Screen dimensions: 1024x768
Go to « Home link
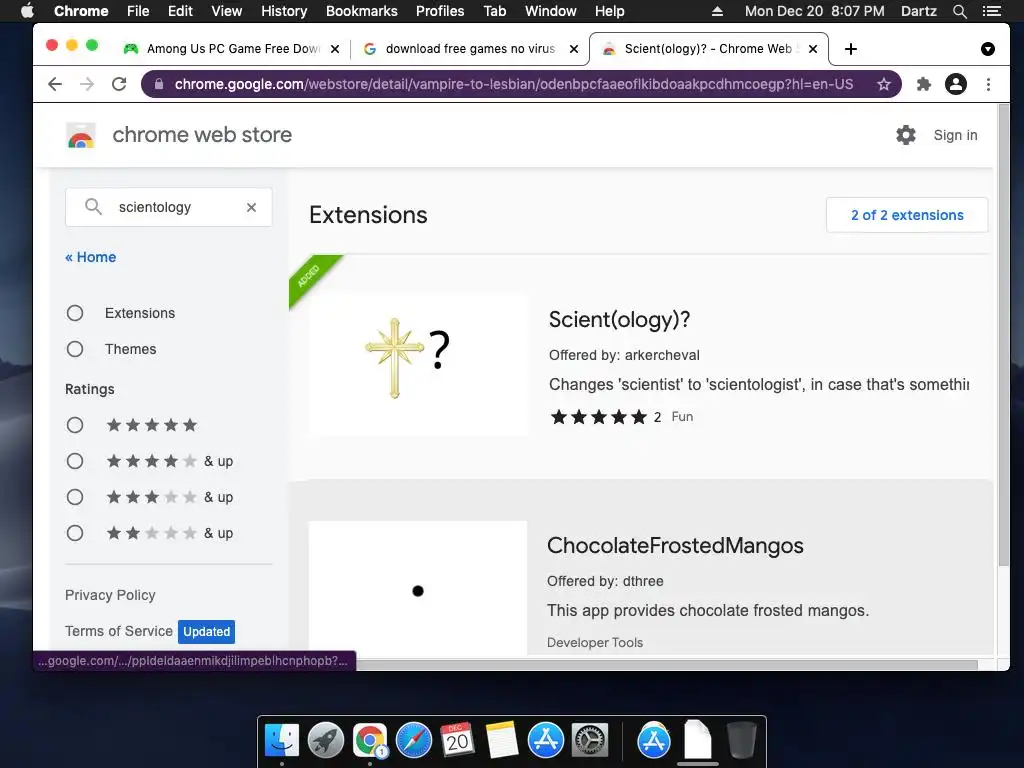coord(91,257)
